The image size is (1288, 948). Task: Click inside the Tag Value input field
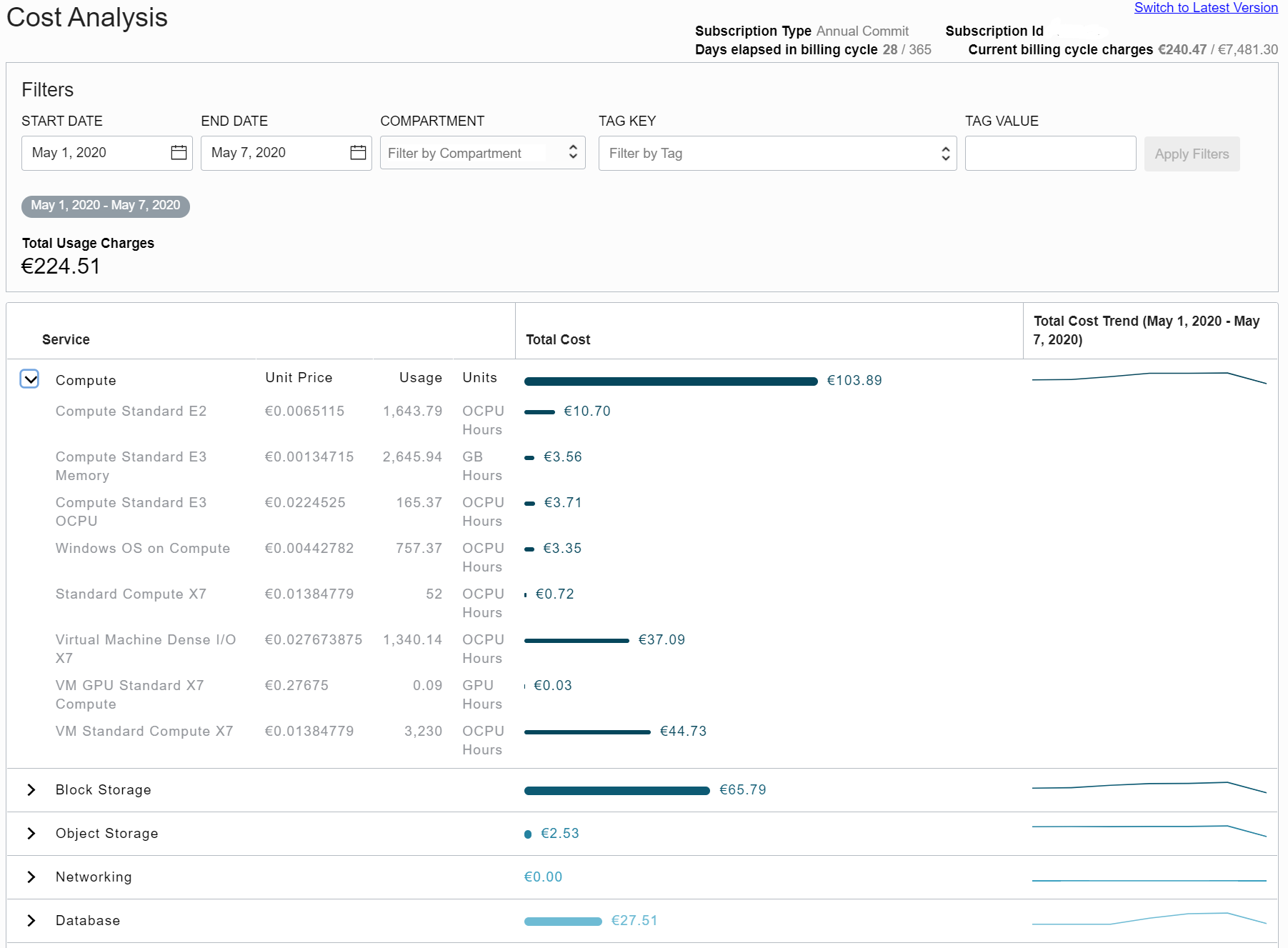[1050, 152]
